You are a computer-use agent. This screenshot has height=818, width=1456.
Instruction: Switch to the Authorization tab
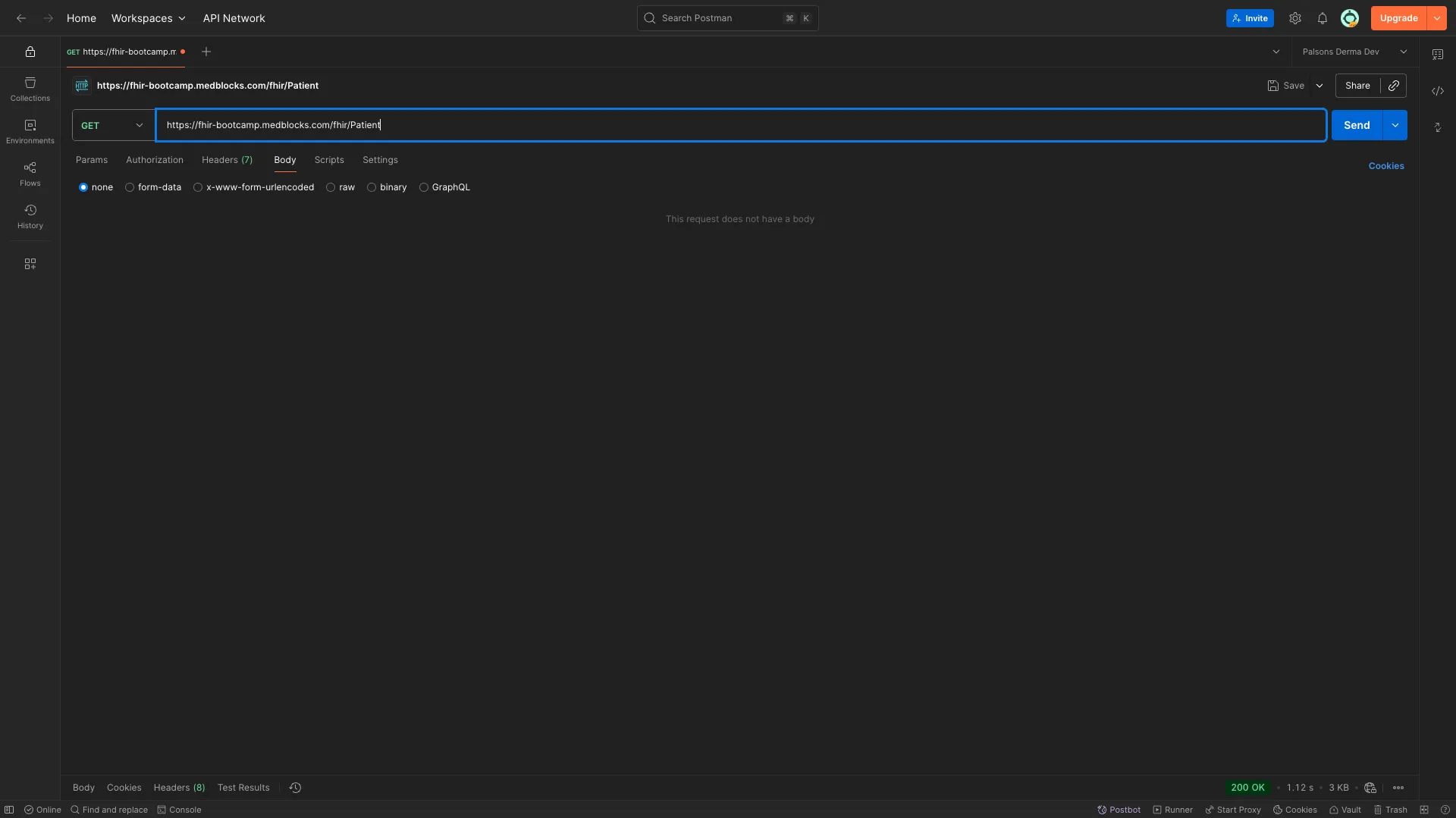[x=153, y=160]
